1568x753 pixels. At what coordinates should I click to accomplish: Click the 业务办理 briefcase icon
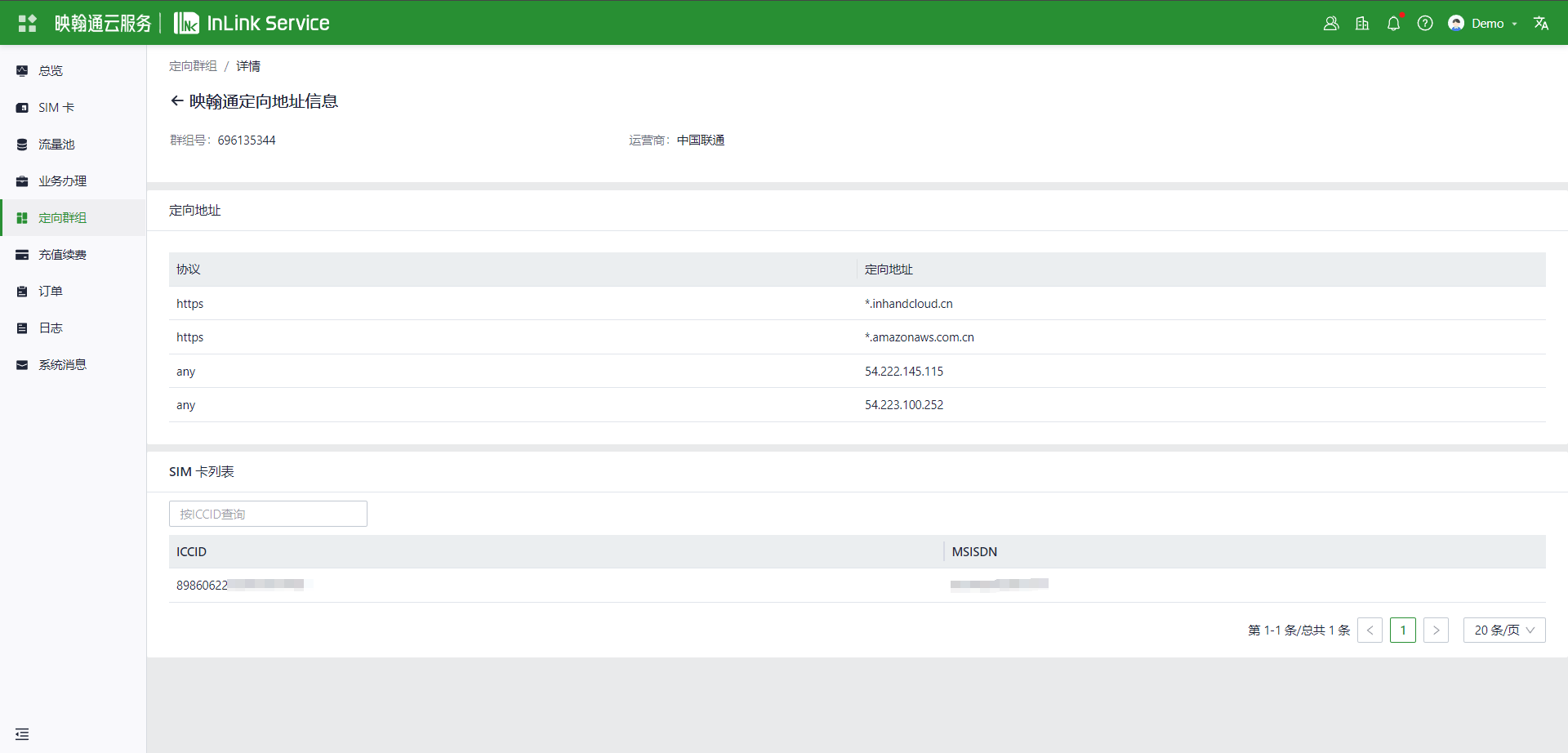point(22,181)
